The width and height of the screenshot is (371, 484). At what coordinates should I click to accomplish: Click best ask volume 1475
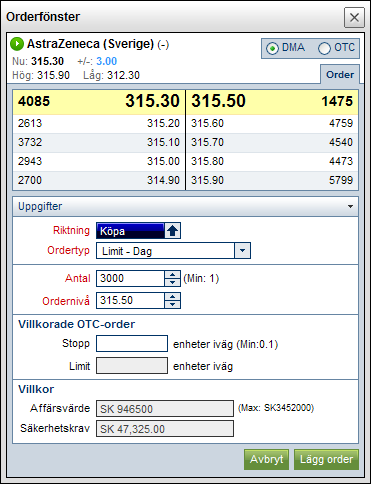pos(337,101)
